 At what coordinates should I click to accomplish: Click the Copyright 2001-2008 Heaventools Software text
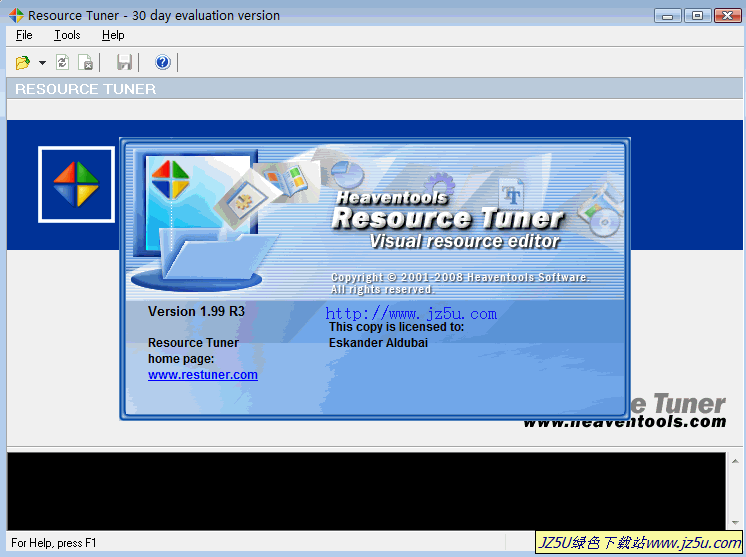460,277
